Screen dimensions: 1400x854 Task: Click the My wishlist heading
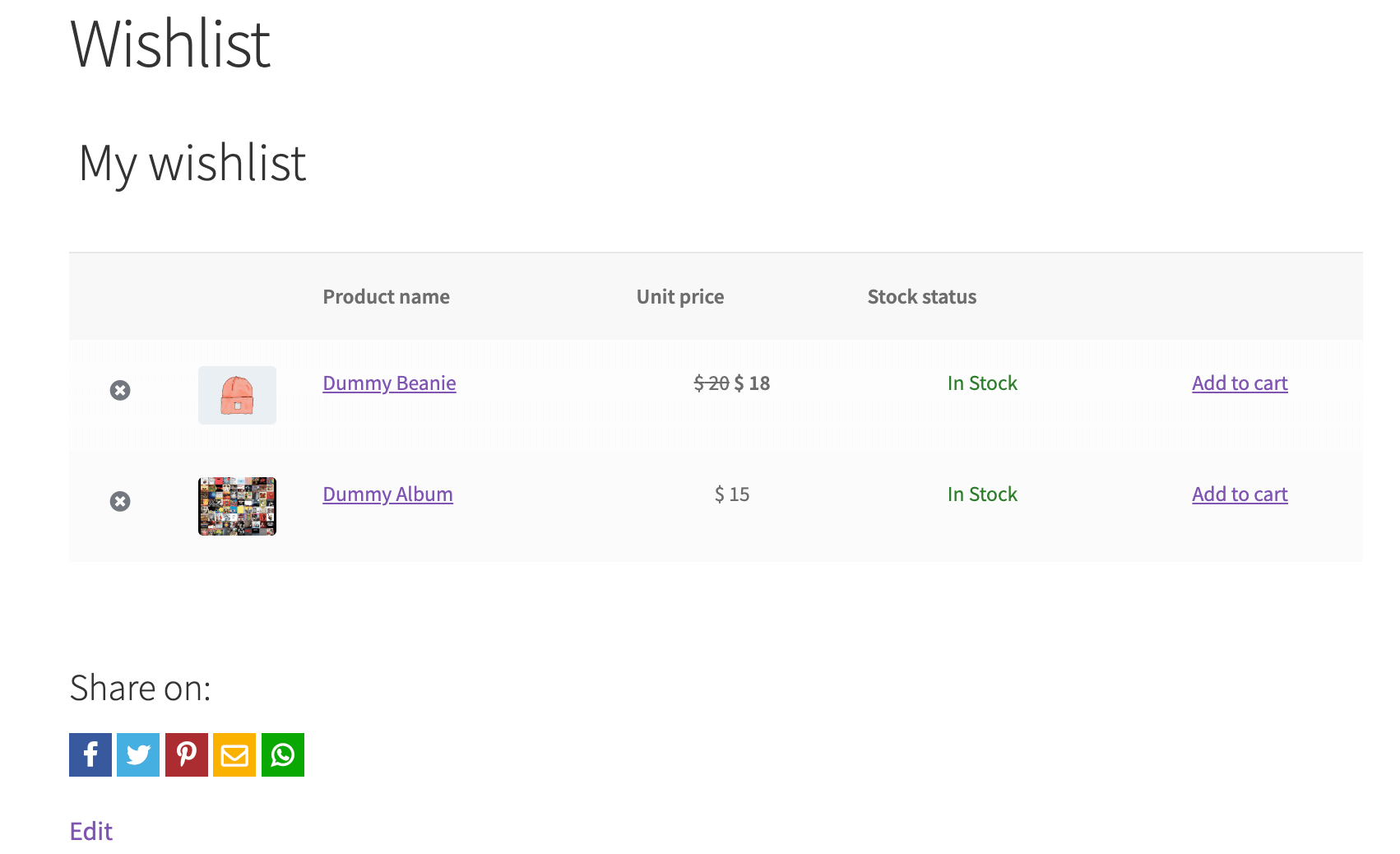191,164
